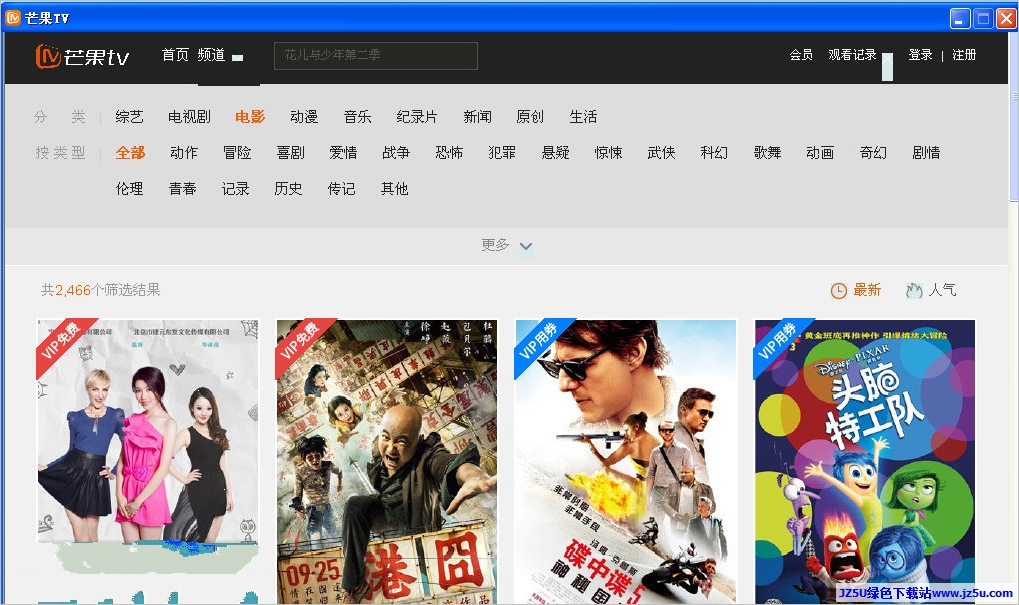This screenshot has height=605, width=1019.
Task: Filter movies by 动画 type
Action: pyautogui.click(x=820, y=153)
